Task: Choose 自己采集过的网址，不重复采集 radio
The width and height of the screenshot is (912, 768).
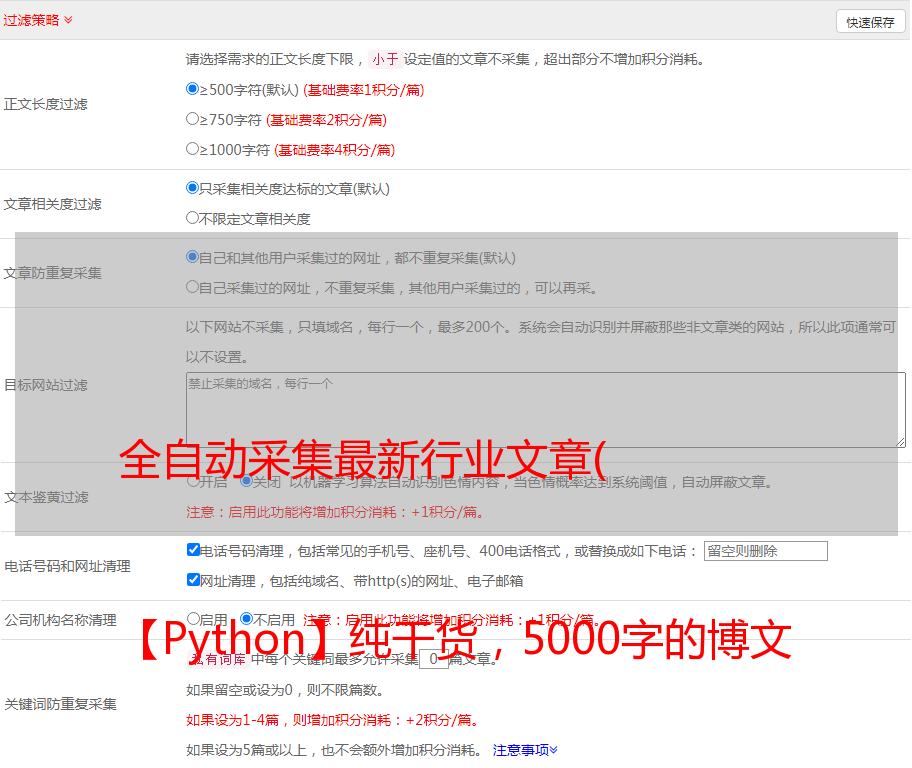Action: (x=192, y=287)
